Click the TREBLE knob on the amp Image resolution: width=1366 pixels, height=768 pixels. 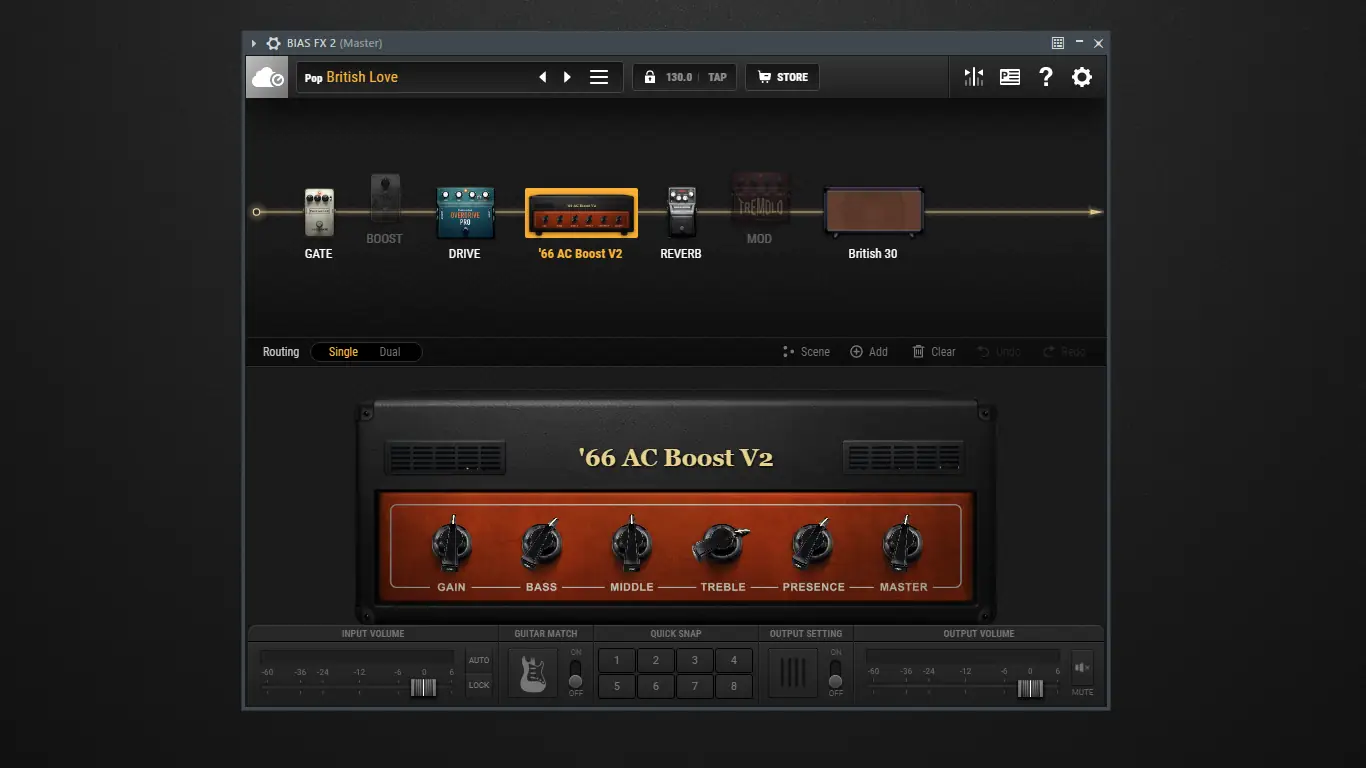point(722,545)
